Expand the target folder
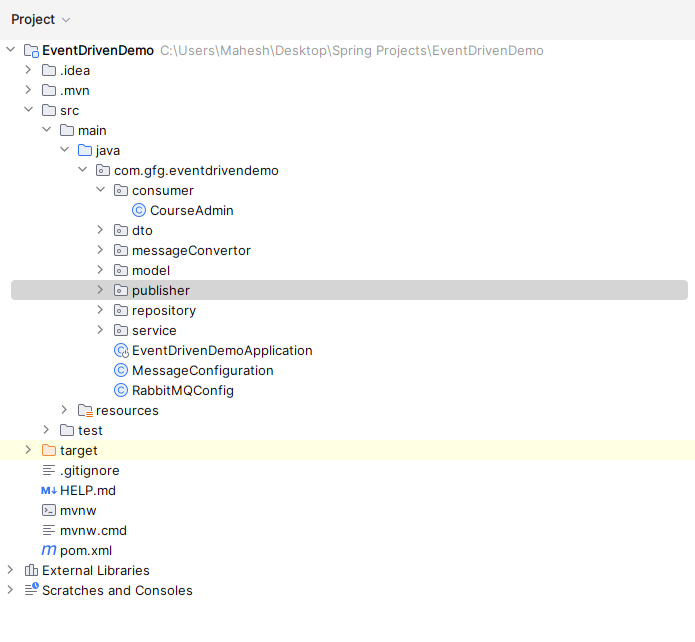The image size is (695, 642). 28,450
